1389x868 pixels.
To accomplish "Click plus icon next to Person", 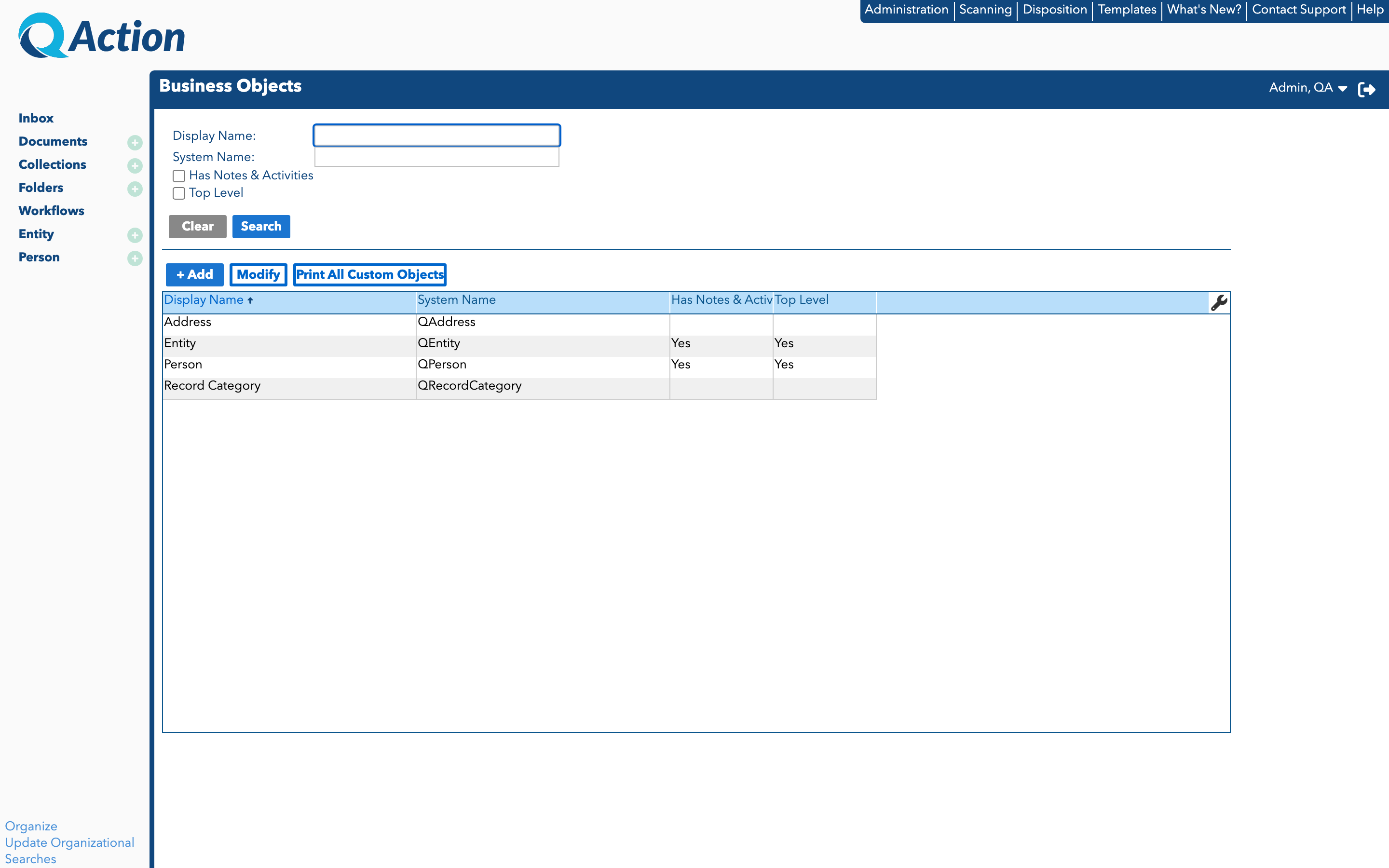I will point(135,258).
